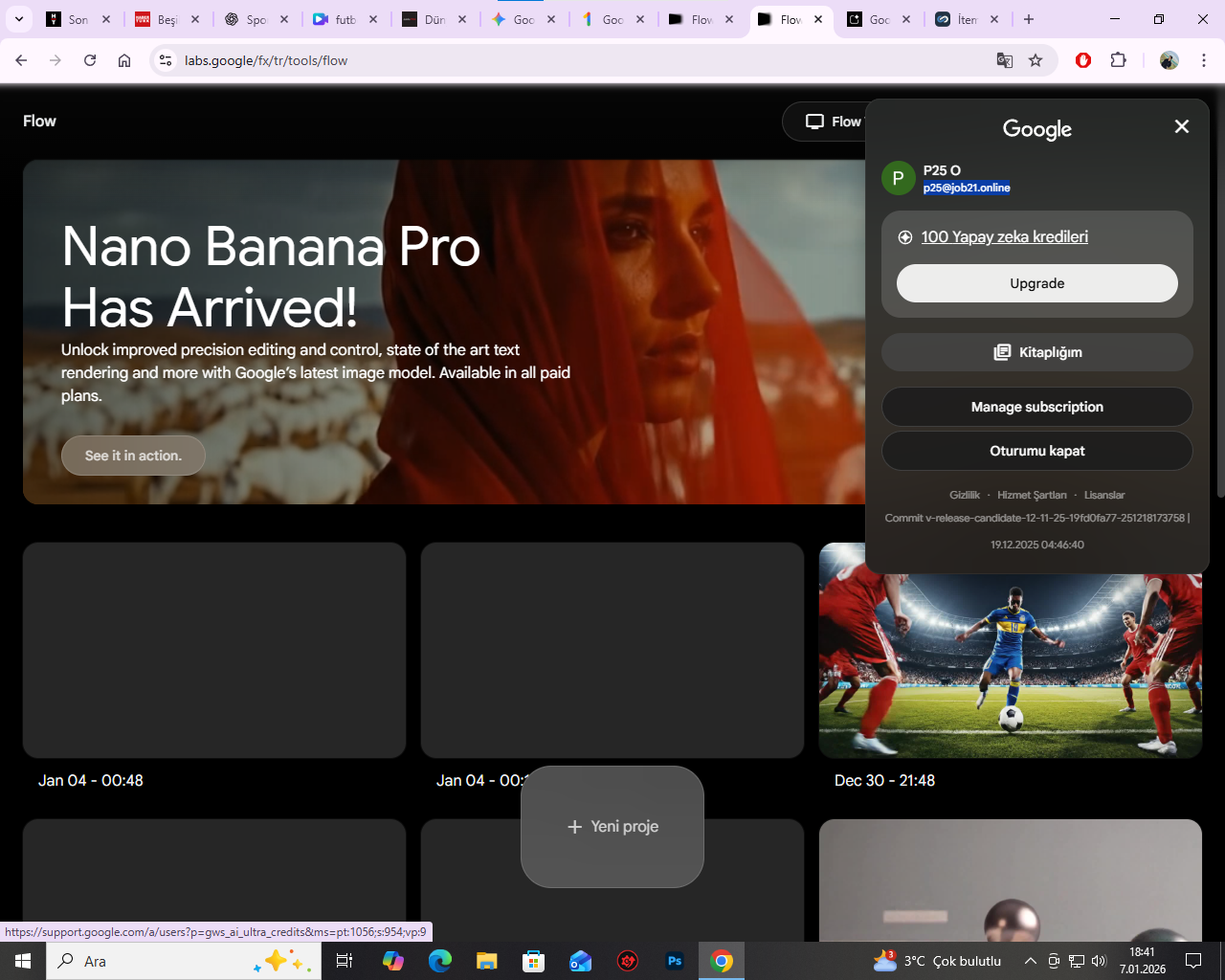Go forward in browser history
This screenshot has height=980, width=1225.
[x=56, y=60]
